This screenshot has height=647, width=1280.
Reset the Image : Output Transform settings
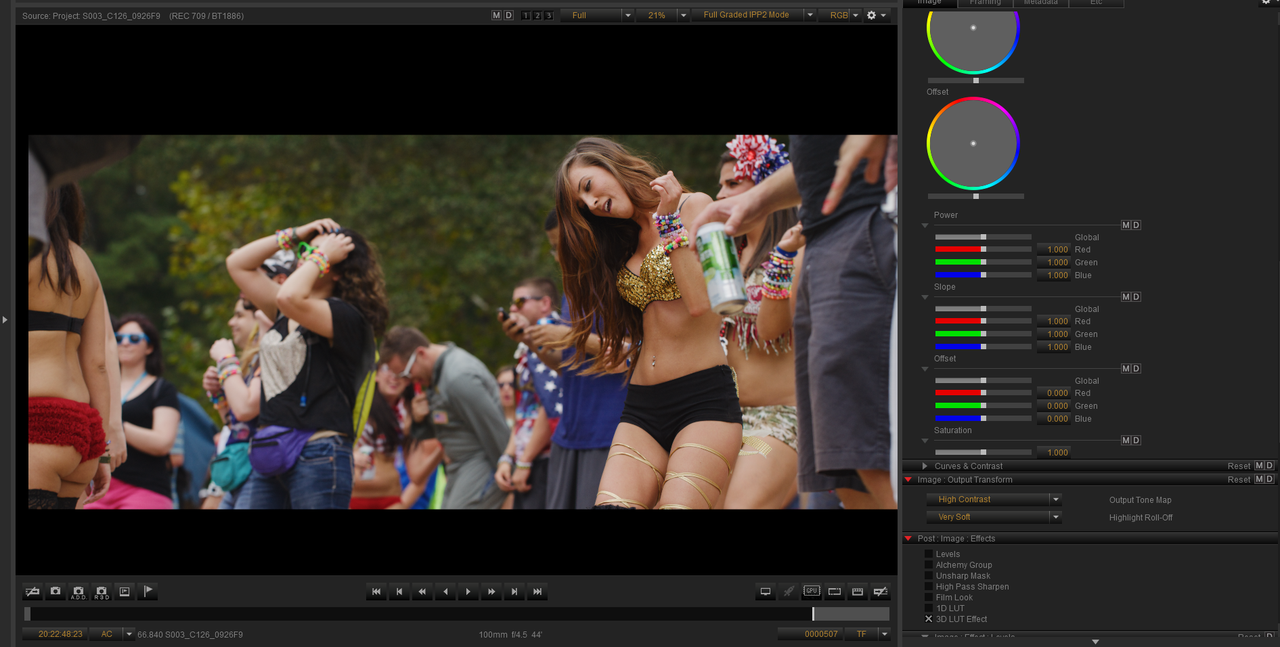click(x=1239, y=480)
